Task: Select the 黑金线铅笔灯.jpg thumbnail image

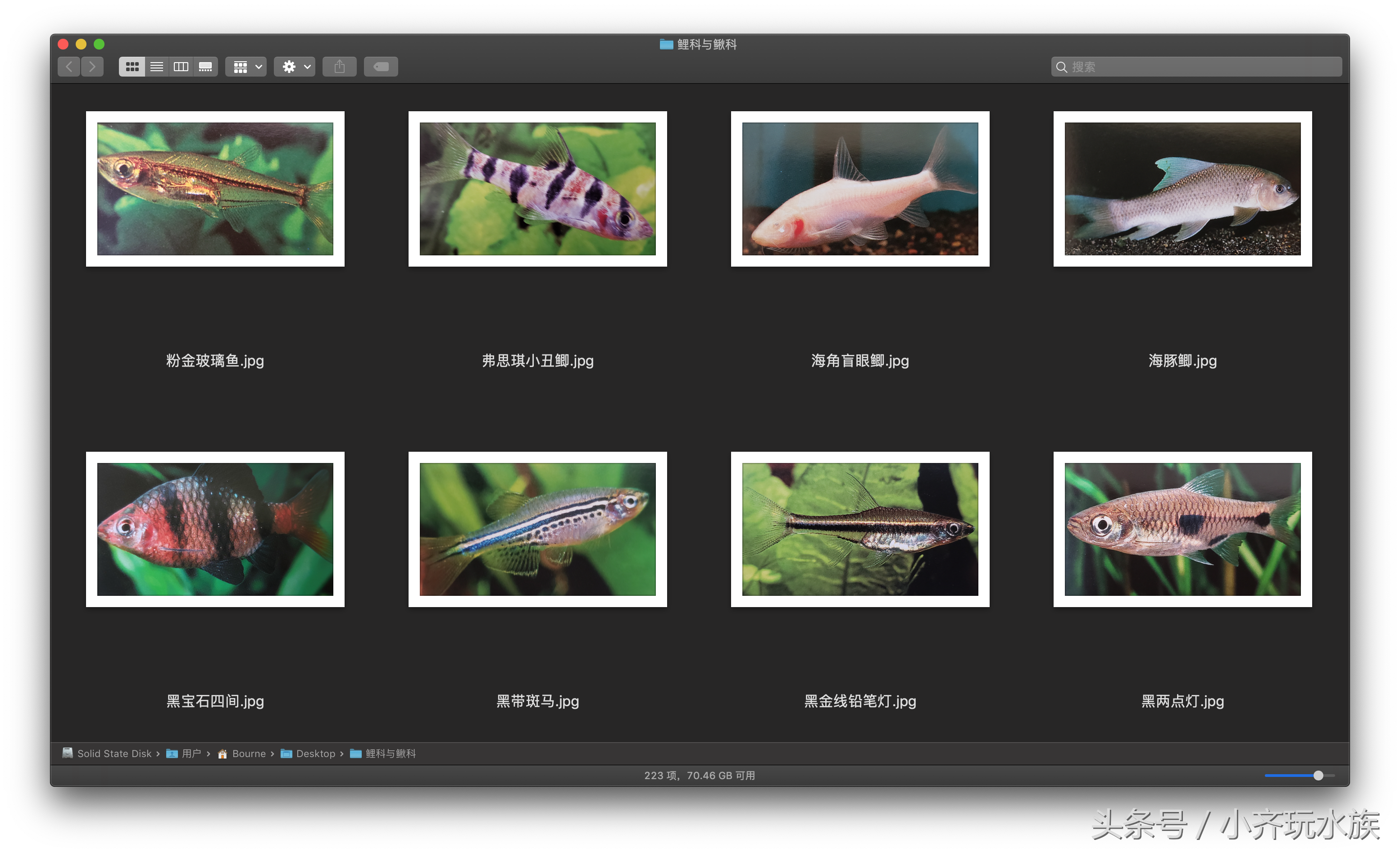Action: (x=860, y=529)
